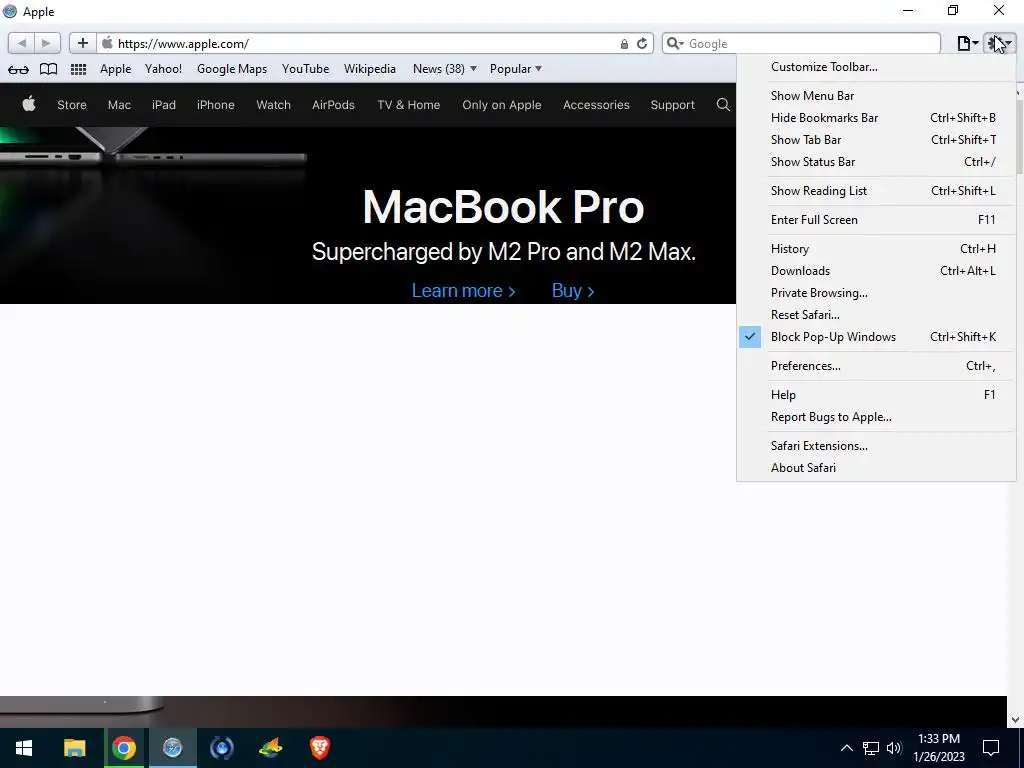Open Accessories in Apple nav

point(596,104)
